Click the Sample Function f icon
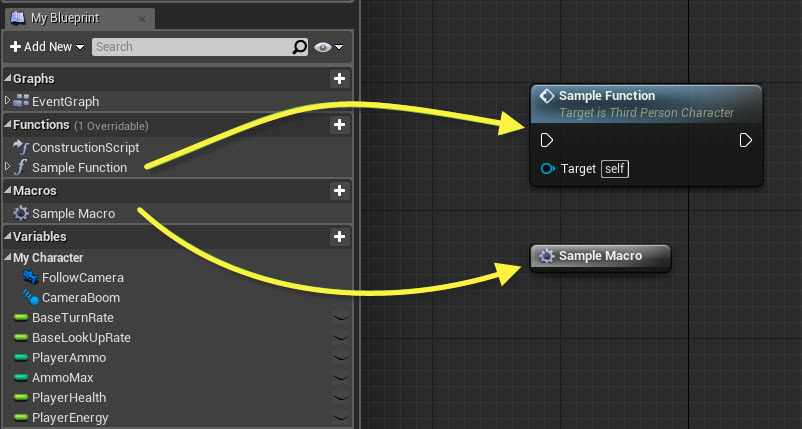Screen dimensions: 802x429 click(x=21, y=167)
